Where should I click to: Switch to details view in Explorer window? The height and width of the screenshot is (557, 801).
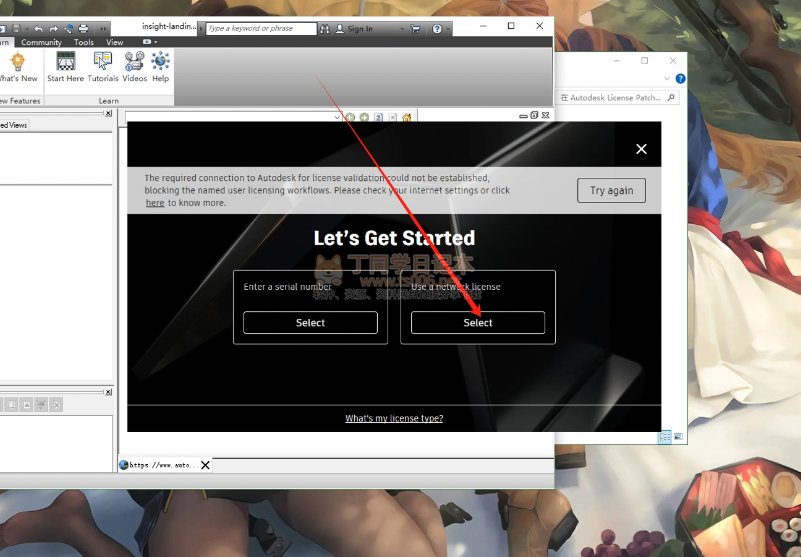pyautogui.click(x=665, y=437)
